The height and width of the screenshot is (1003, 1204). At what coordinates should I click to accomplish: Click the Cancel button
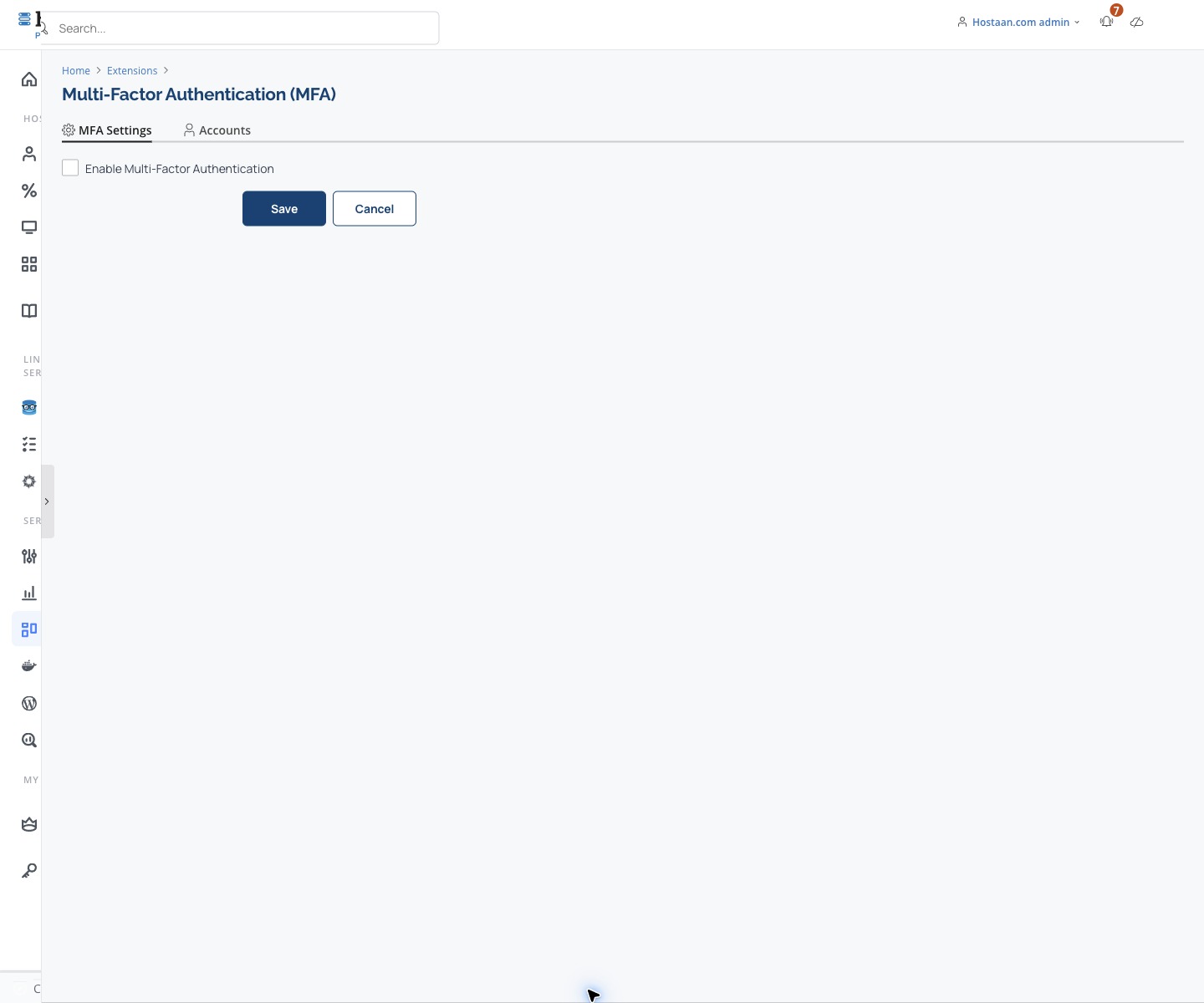[x=375, y=209]
